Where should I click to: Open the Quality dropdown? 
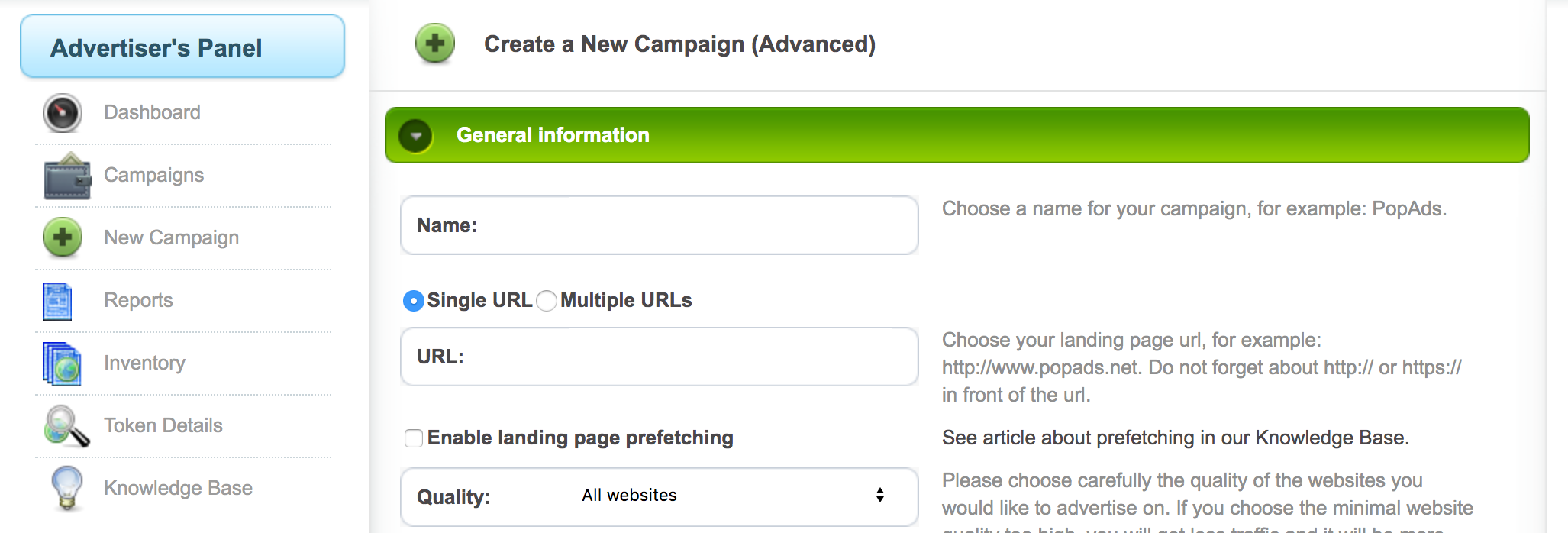pyautogui.click(x=660, y=496)
